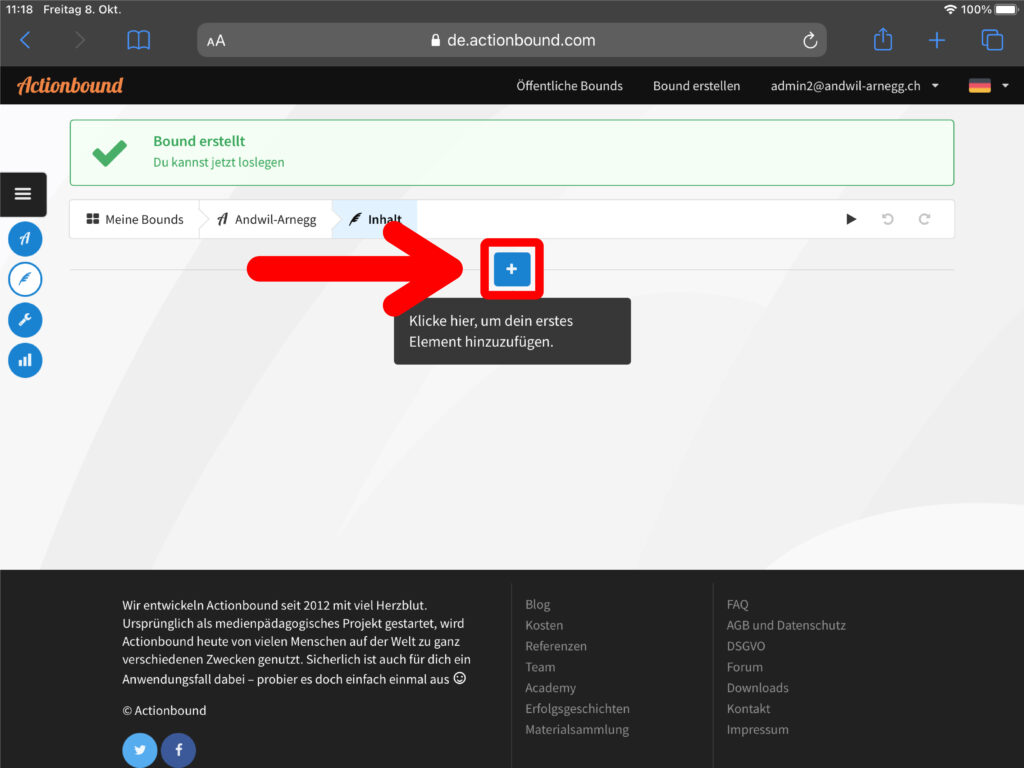
Task: Open the bar chart results sidebar icon
Action: tap(25, 360)
